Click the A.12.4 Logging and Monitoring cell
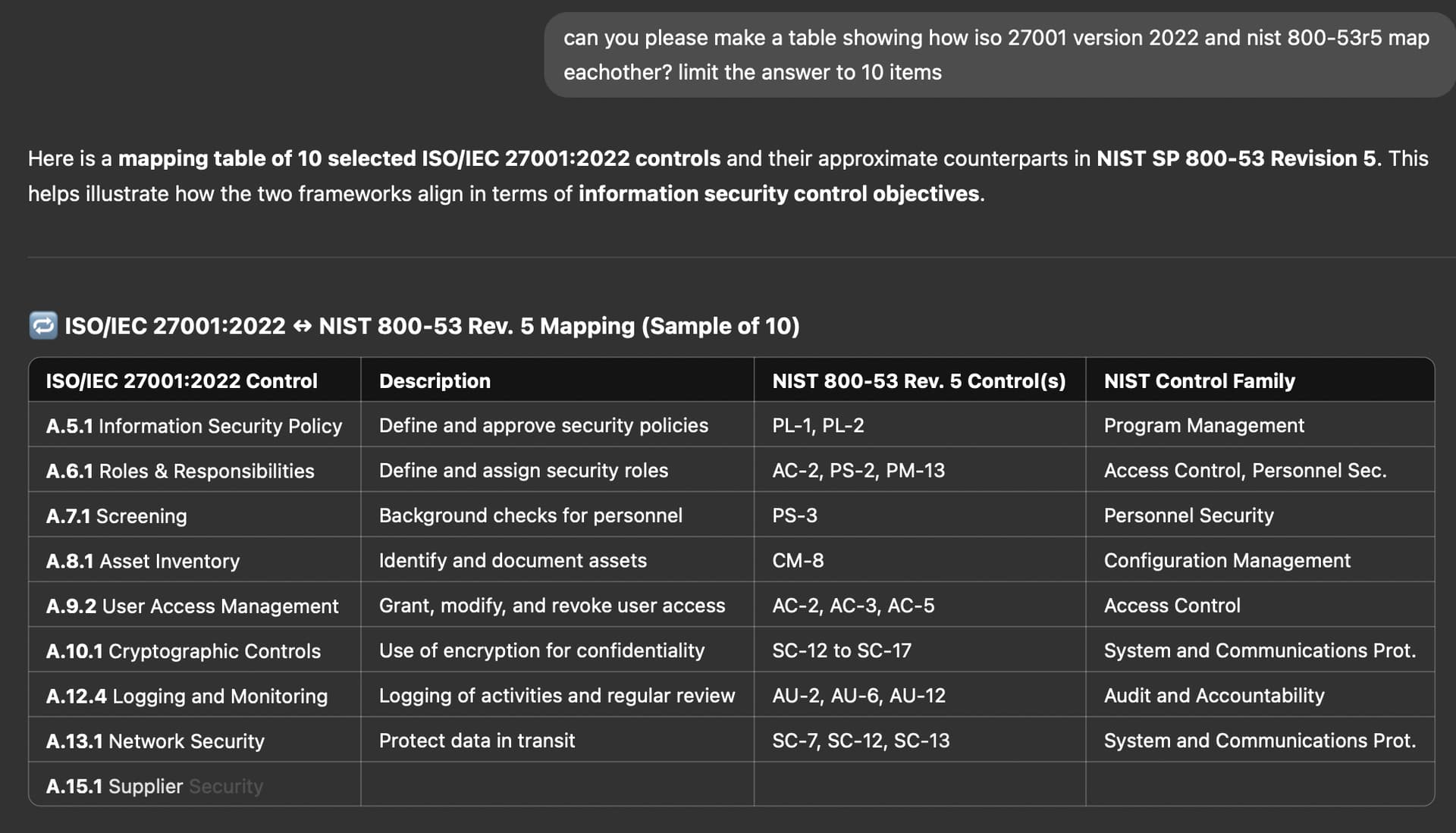Viewport: 1456px width, 833px height. coord(195,695)
